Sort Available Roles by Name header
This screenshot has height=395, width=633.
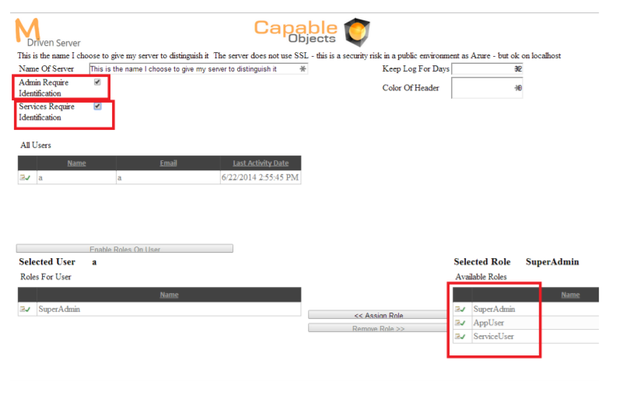570,295
